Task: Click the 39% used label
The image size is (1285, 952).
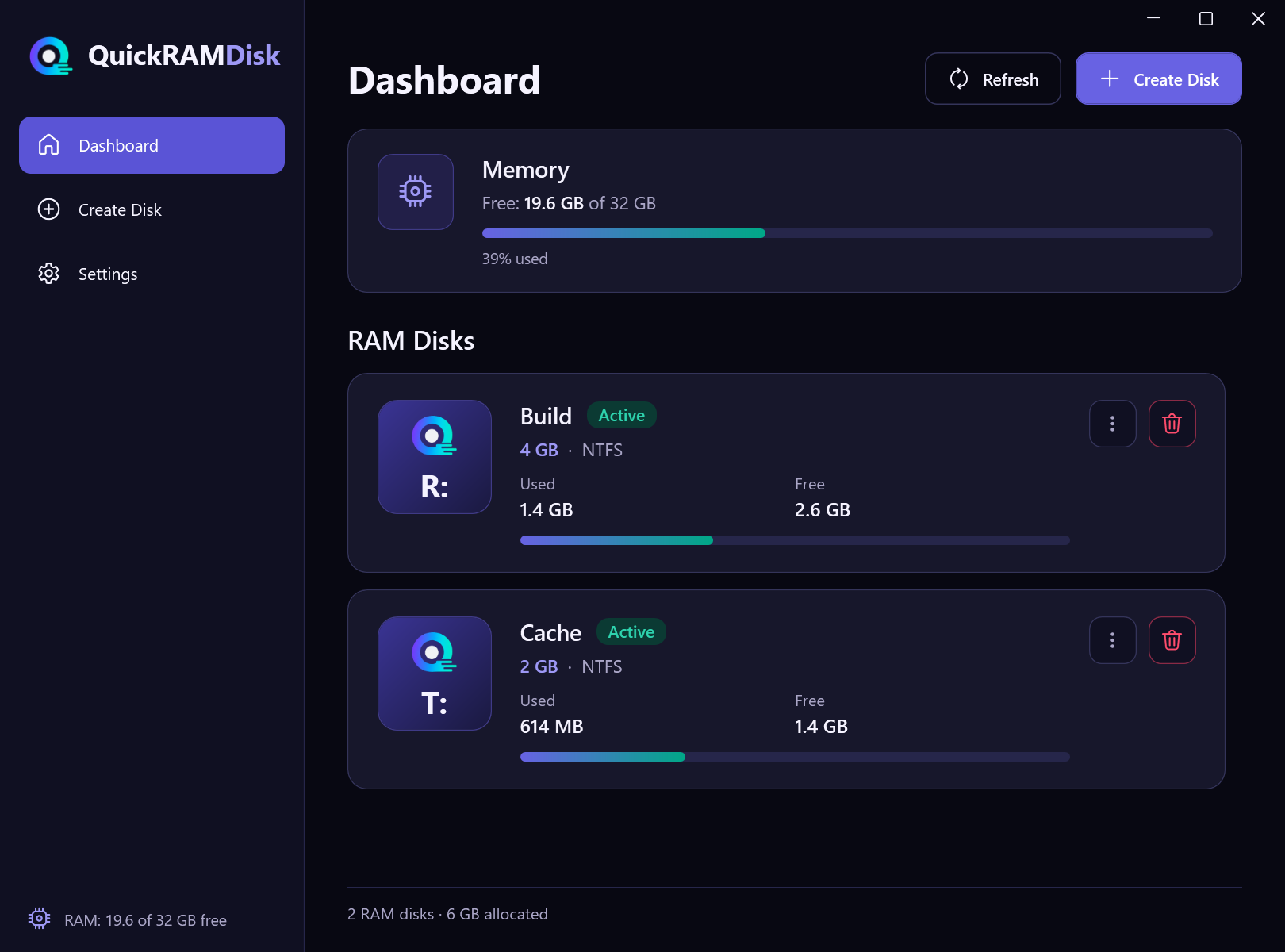Action: click(515, 259)
